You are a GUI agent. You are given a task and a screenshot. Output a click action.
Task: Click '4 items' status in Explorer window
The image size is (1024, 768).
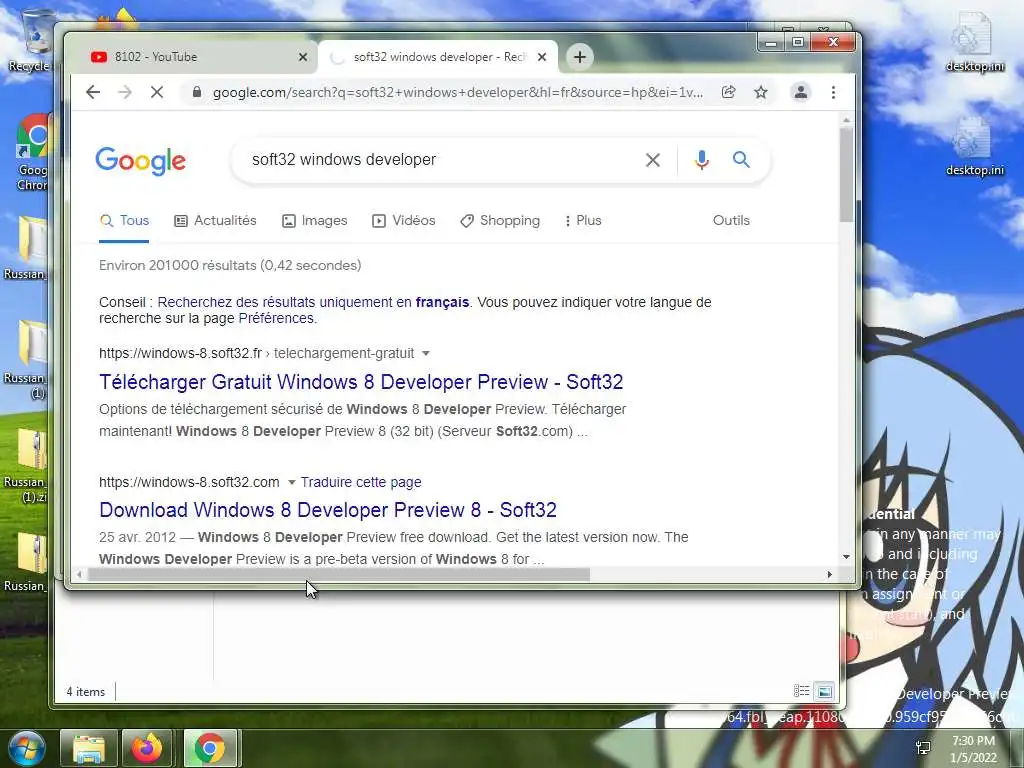[x=86, y=692]
